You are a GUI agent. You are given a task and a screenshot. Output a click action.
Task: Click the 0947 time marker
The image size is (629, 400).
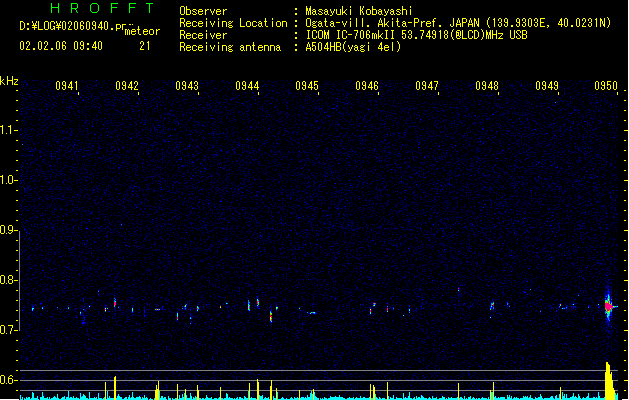[427, 86]
